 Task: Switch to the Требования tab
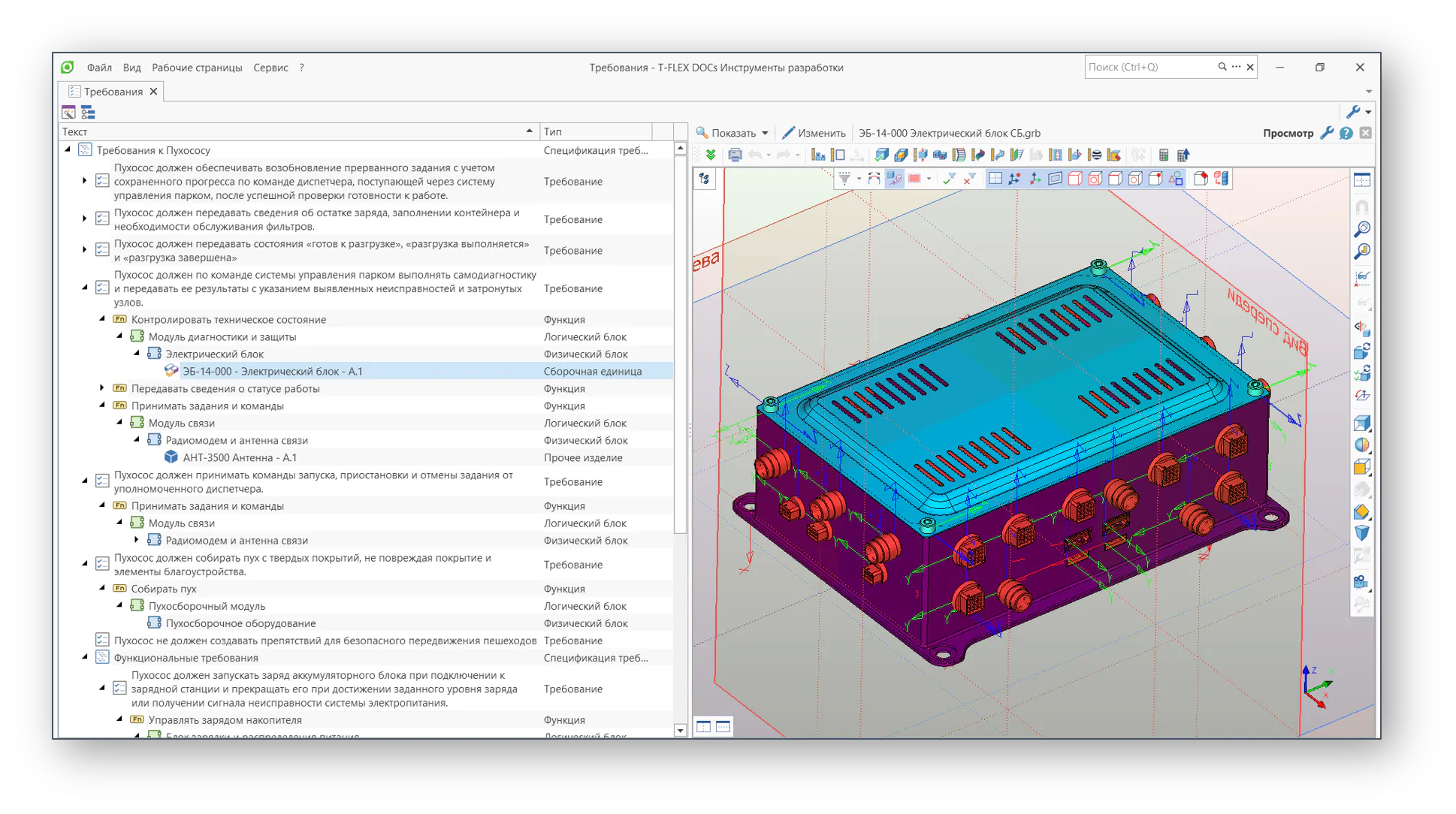click(113, 92)
